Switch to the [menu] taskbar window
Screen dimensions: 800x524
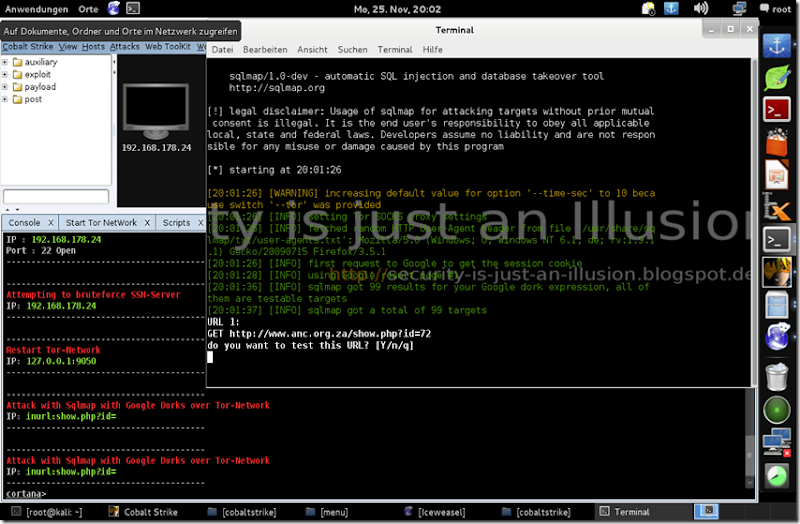pos(327,512)
